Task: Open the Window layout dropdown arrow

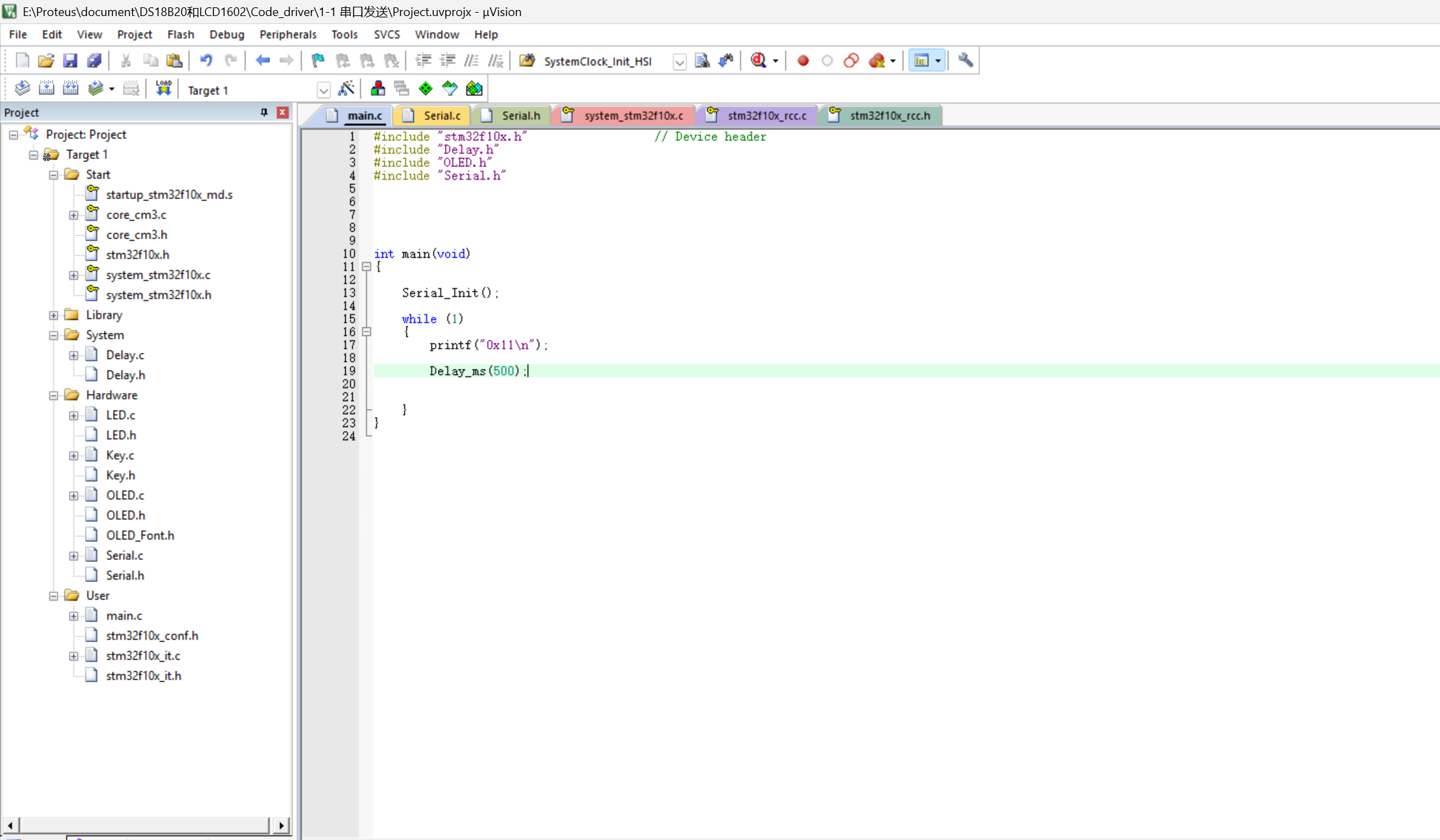Action: click(938, 61)
